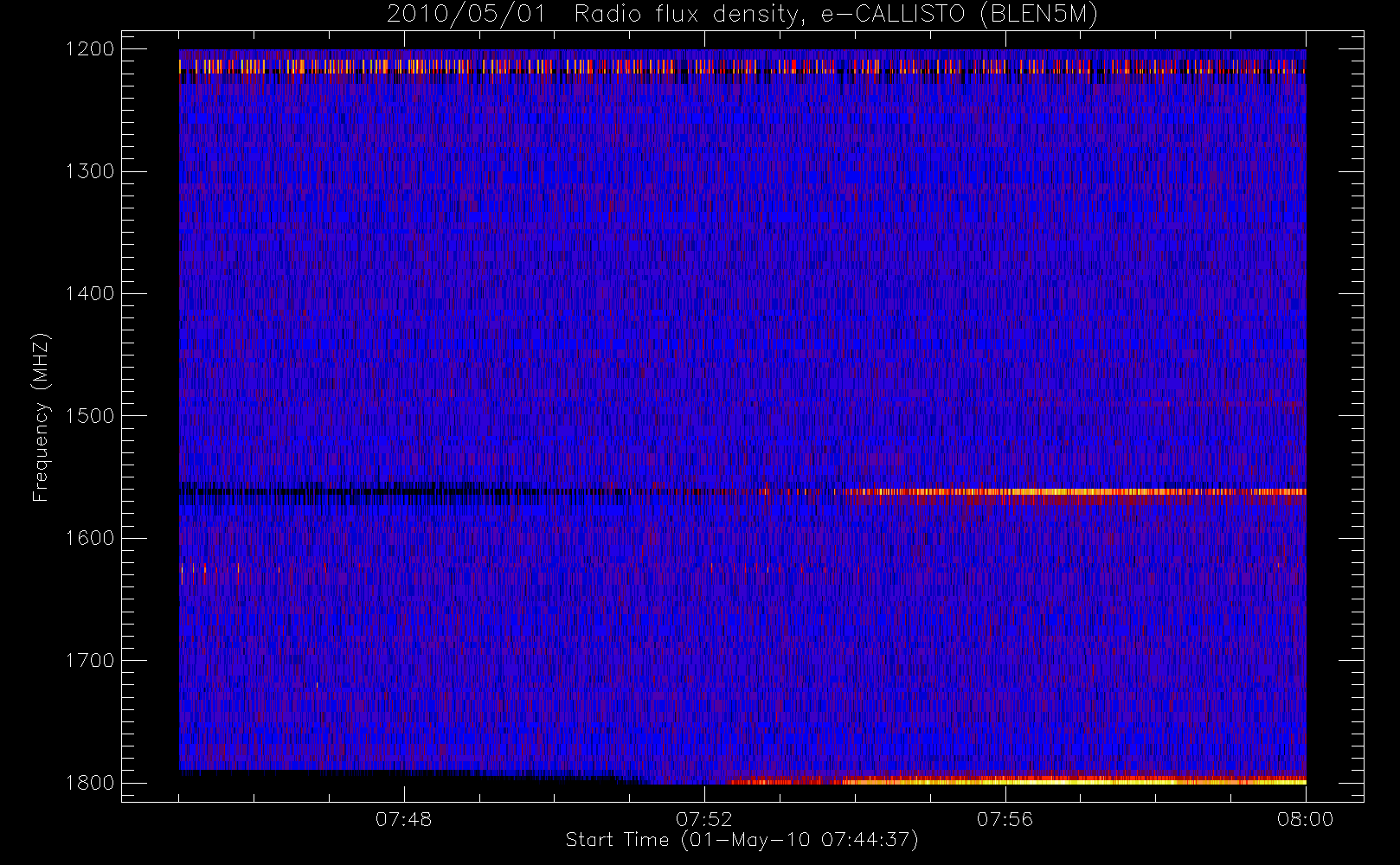Click the orange-red band near 1560 MHz
Image resolution: width=1400 pixels, height=865 pixels.
tap(1069, 493)
